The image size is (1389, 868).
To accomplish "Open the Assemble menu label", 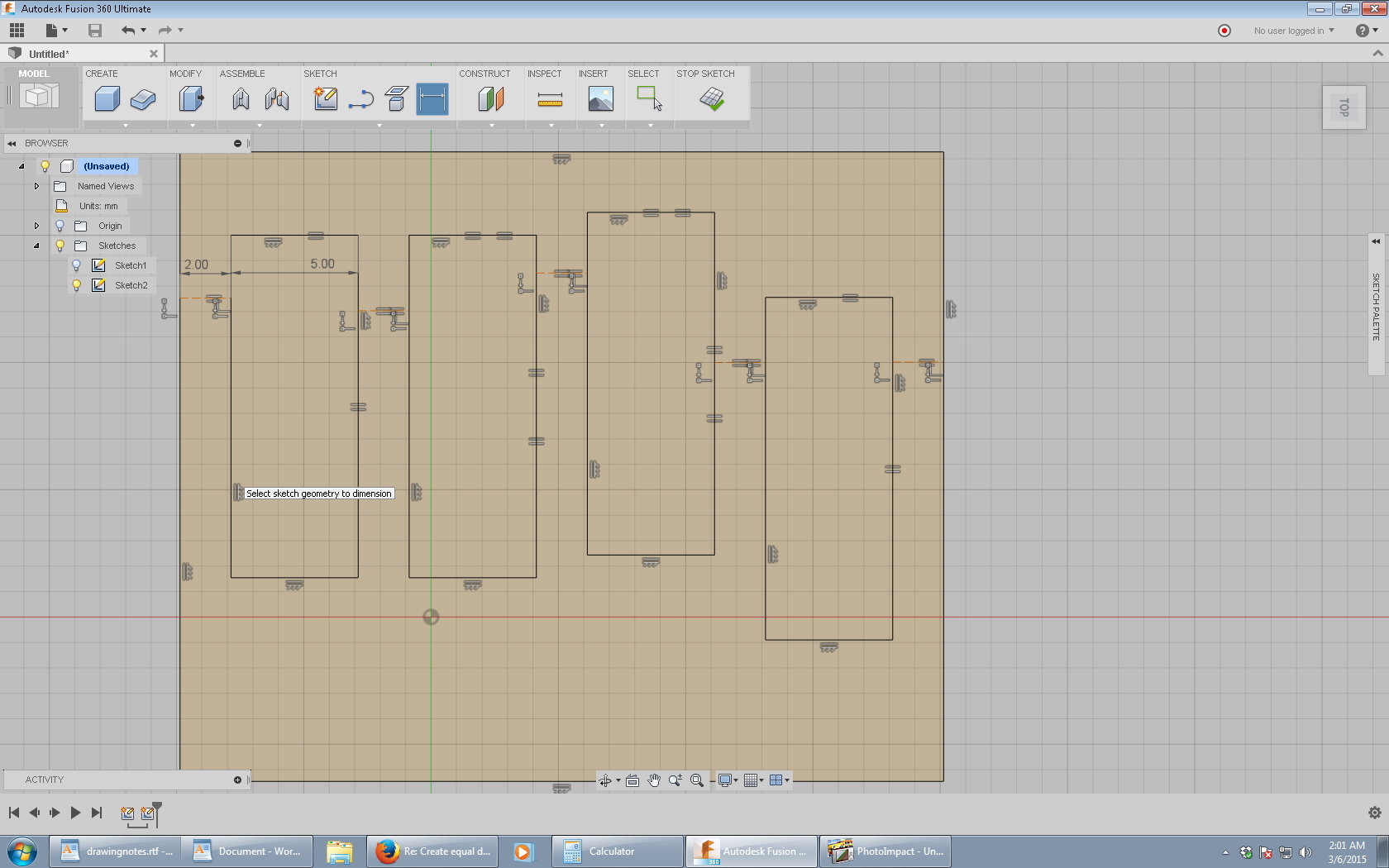I will tap(242, 74).
